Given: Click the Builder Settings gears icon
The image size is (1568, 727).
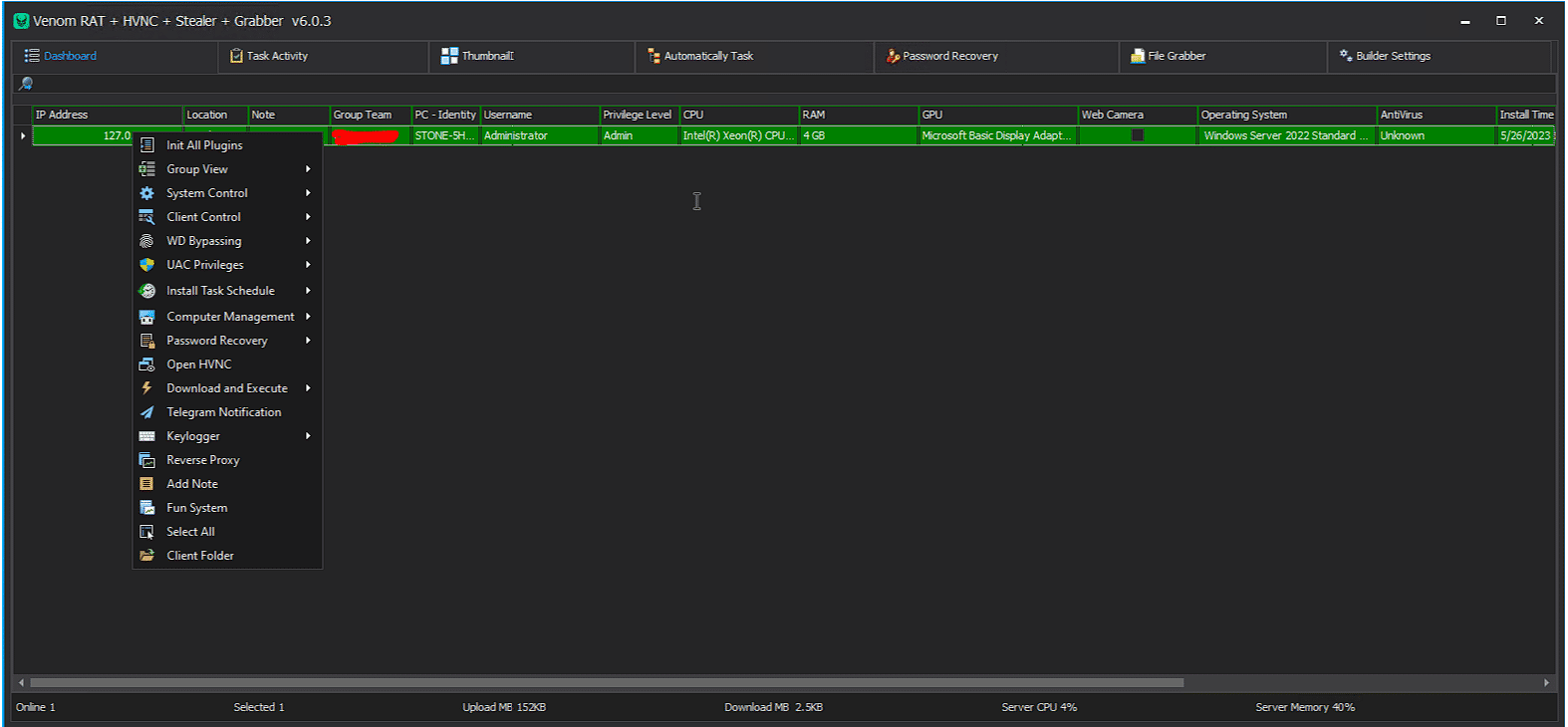Looking at the screenshot, I should pos(1345,56).
